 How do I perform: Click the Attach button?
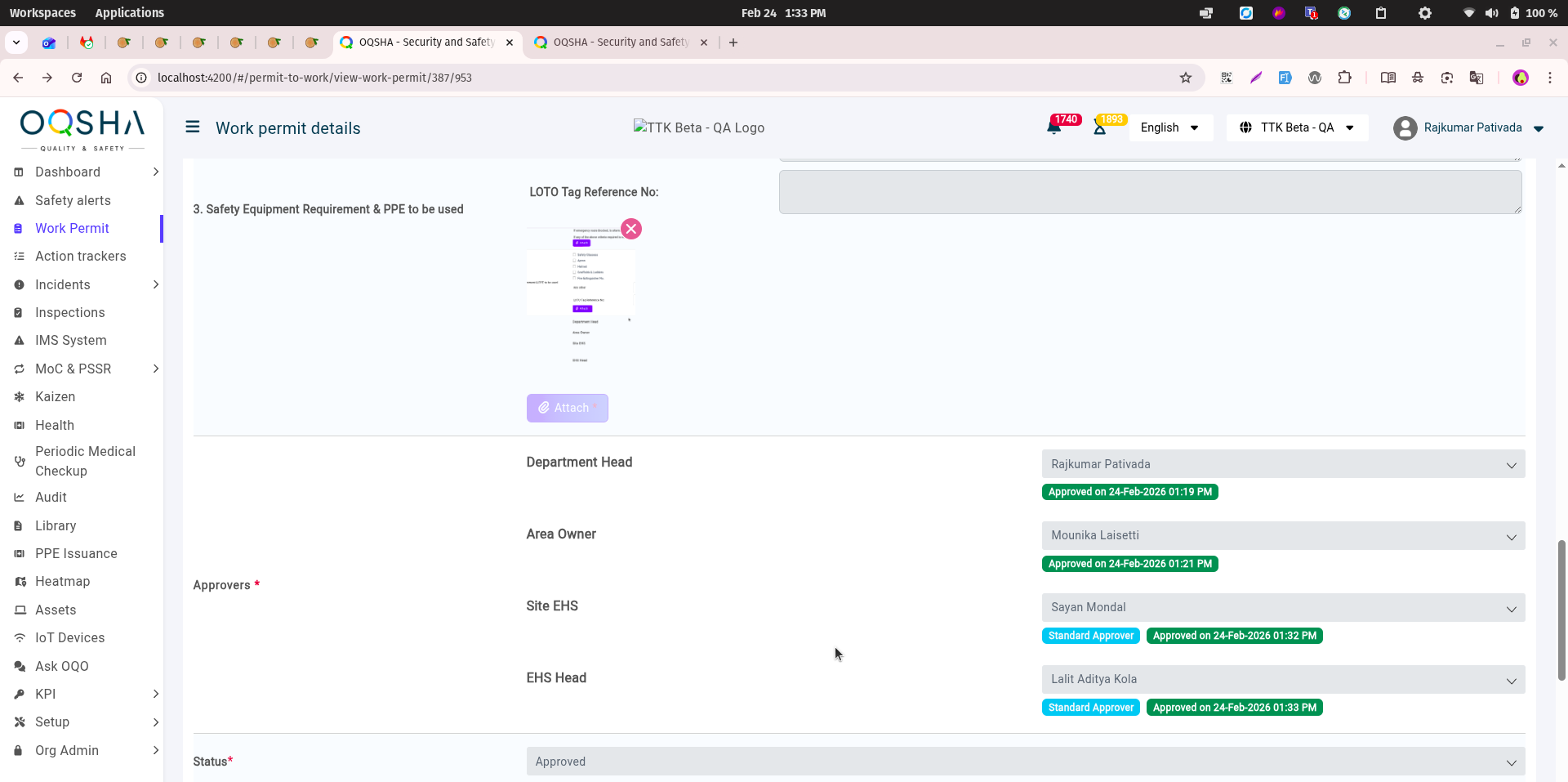point(567,408)
